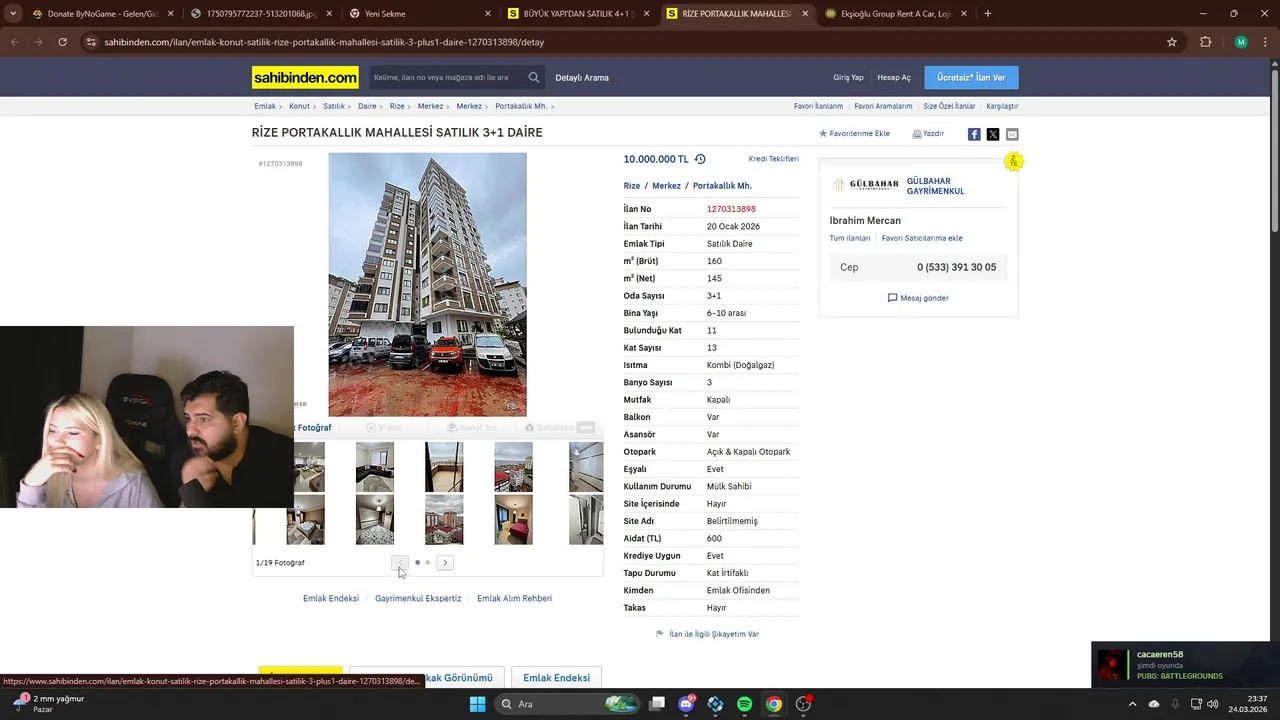This screenshot has width=1280, height=720.
Task: Add listing to favorites with star icon
Action: click(x=854, y=133)
